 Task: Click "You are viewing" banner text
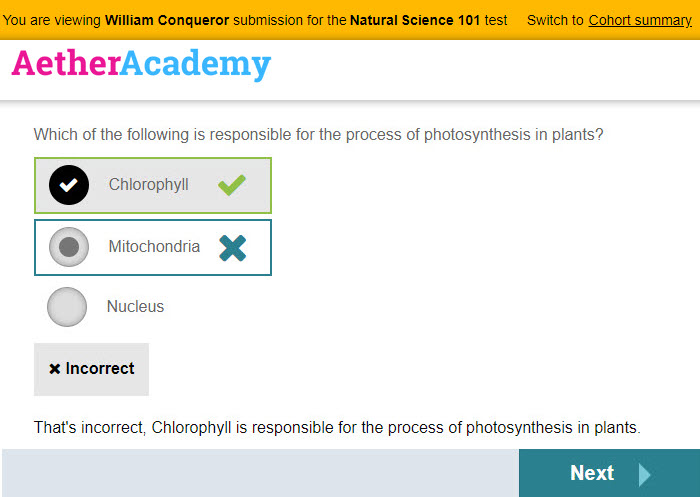(52, 20)
